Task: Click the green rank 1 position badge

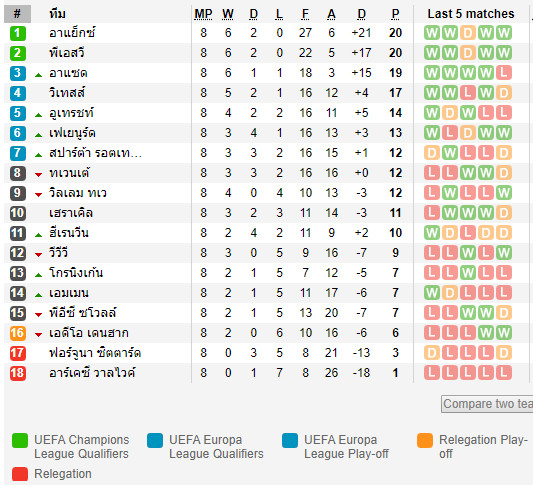Action: tap(18, 33)
